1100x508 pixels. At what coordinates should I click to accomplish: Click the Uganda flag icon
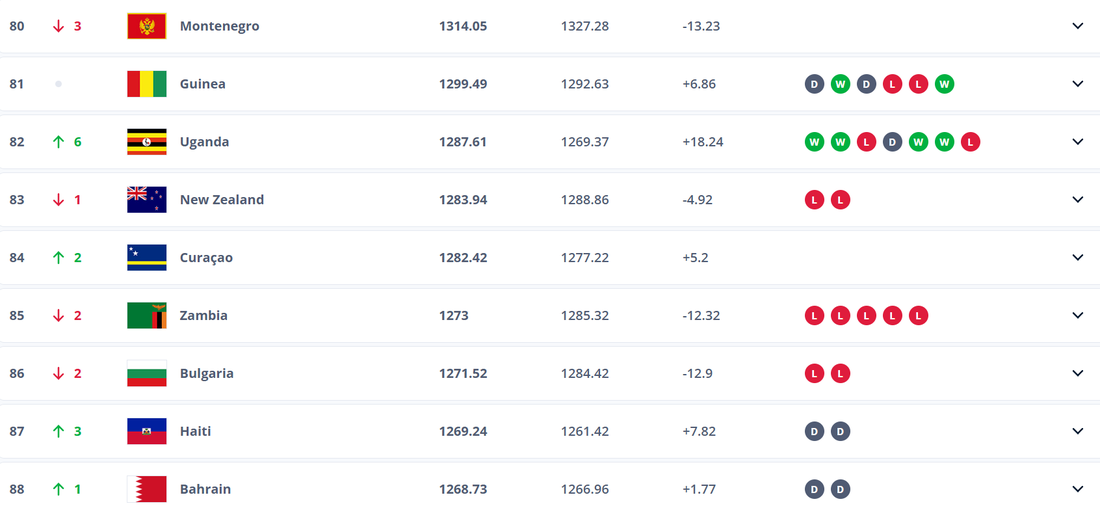point(147,142)
